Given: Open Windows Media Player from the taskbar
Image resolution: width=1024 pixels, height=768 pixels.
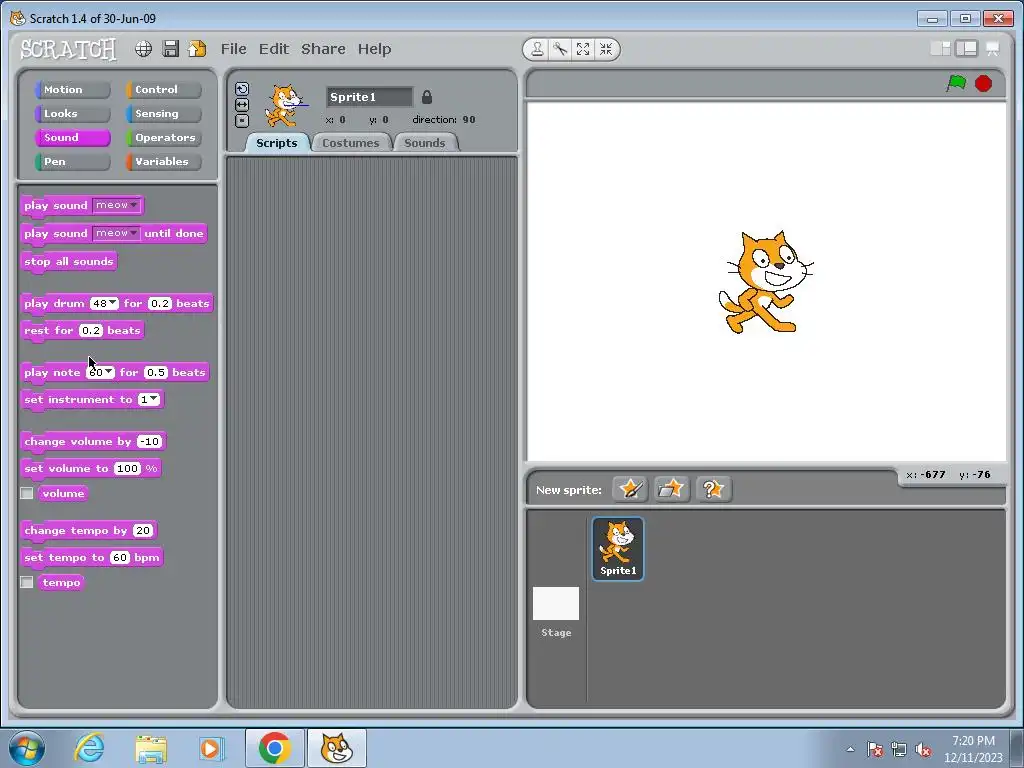Looking at the screenshot, I should coord(211,748).
